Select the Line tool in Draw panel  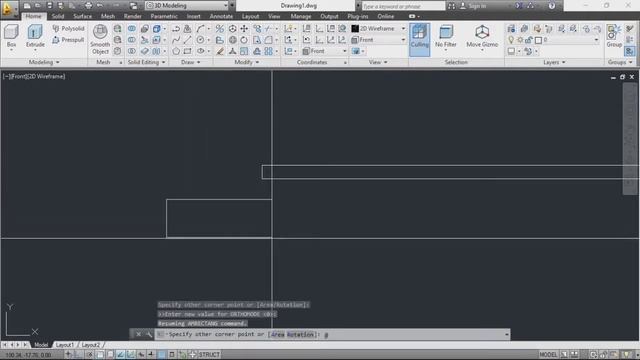[187, 40]
